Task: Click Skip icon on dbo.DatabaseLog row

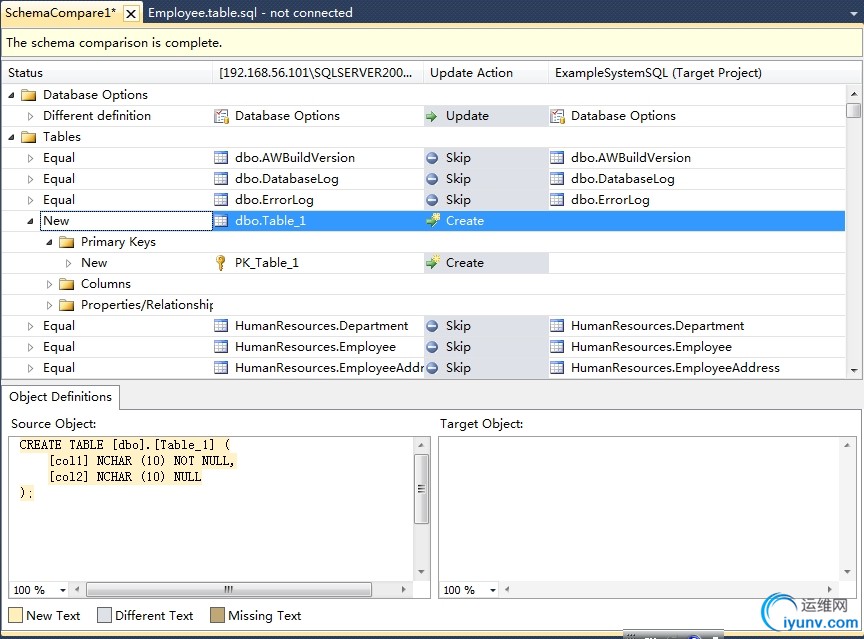Action: 433,179
